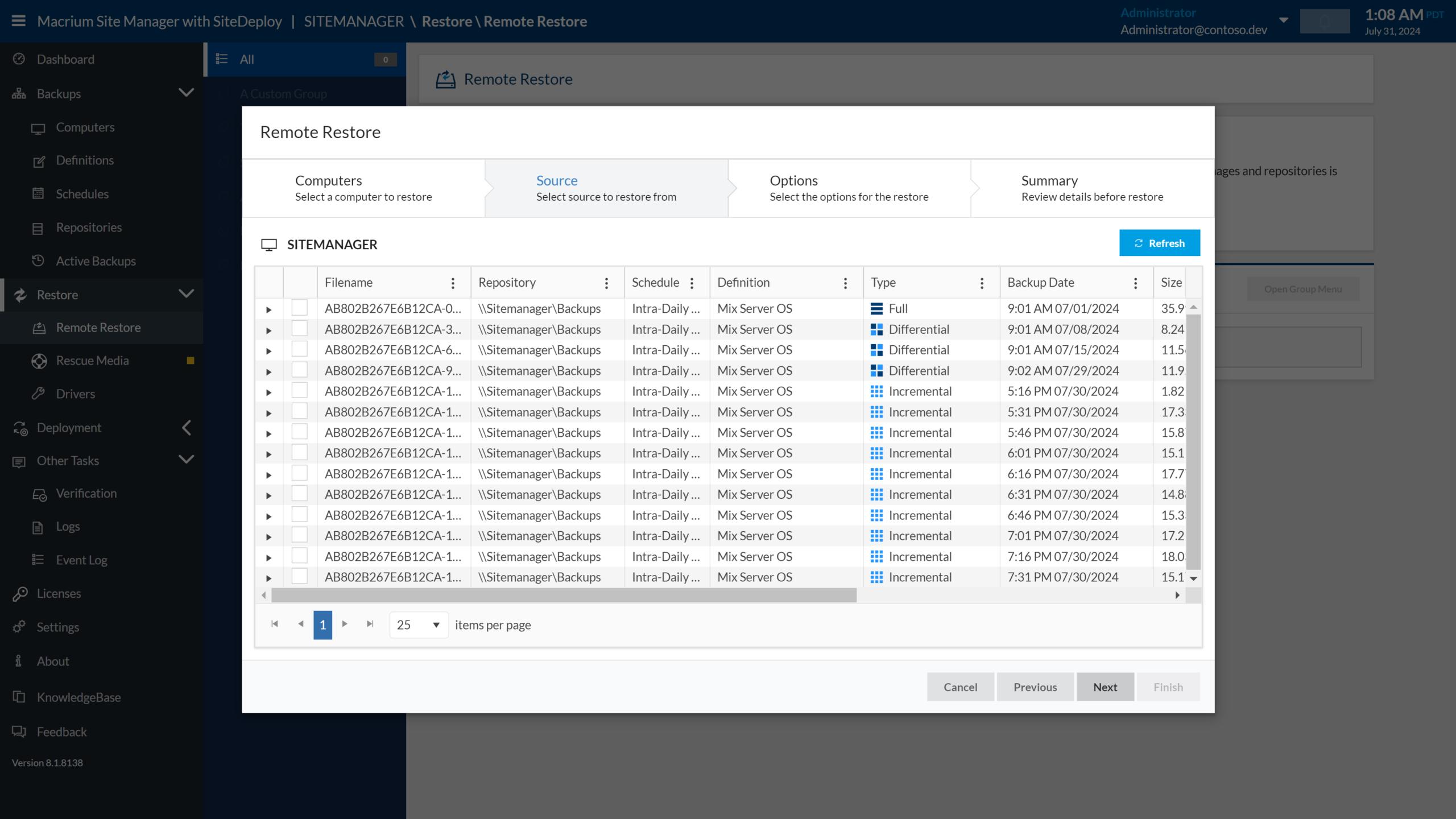1456x819 pixels.
Task: Click the Refresh button
Action: (1159, 243)
